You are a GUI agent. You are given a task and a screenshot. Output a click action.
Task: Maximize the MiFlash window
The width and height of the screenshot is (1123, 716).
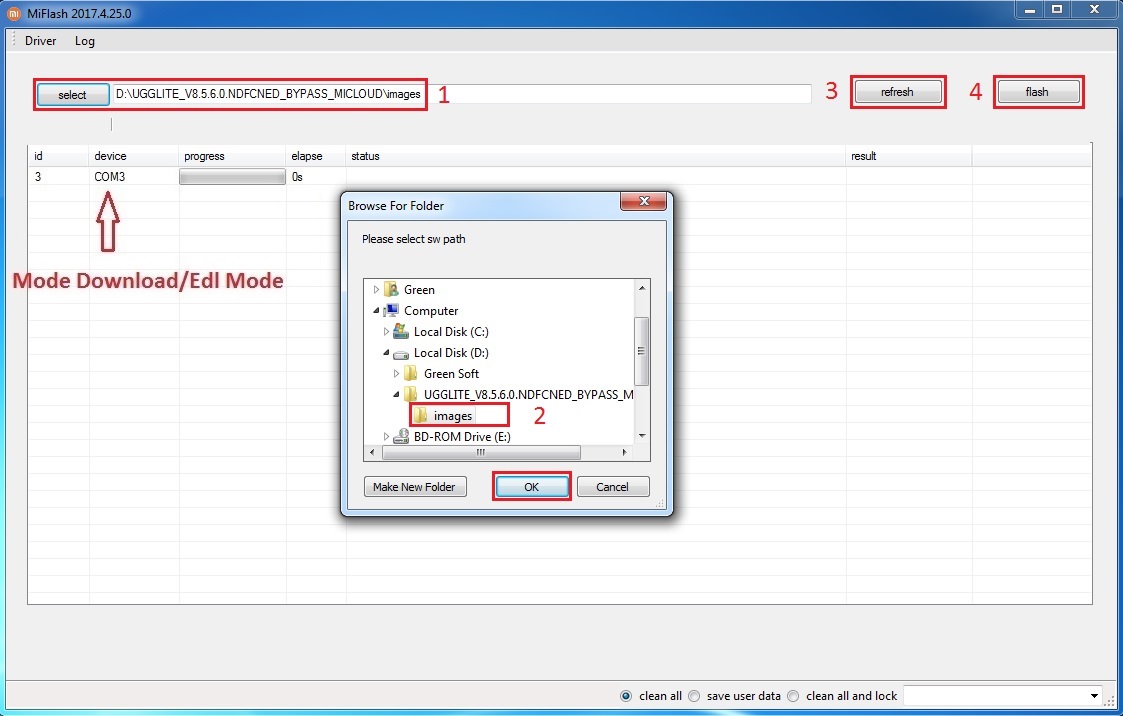(1057, 10)
